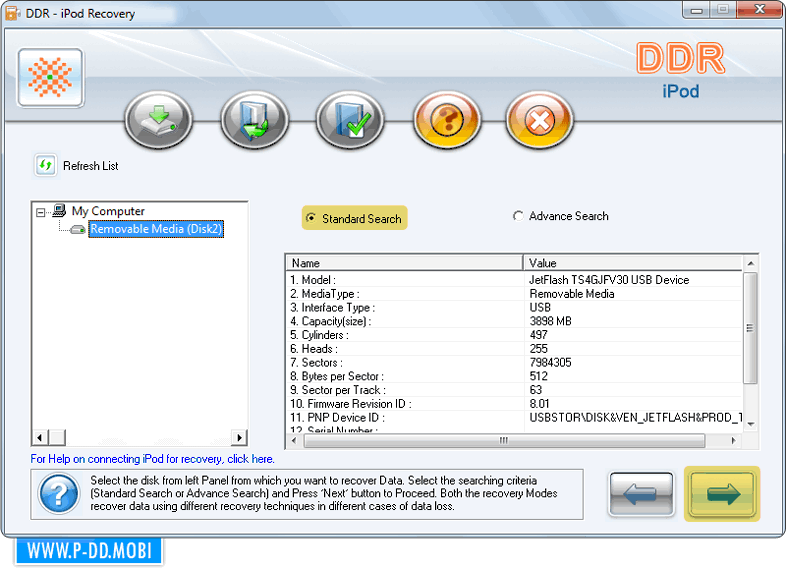The width and height of the screenshot is (786, 569).
Task: Click the My Computer tree label
Action: (x=108, y=211)
